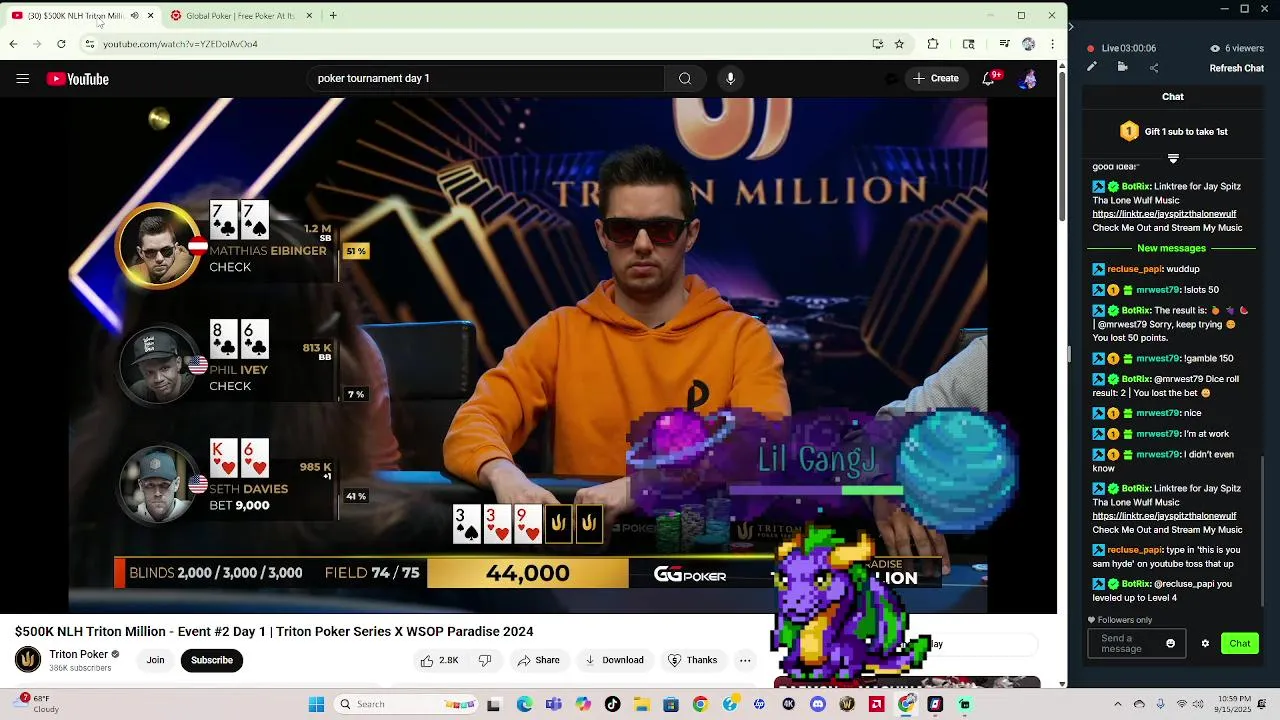Click the pencil edit stream icon
Screen dimensions: 1280x720
point(1092,67)
